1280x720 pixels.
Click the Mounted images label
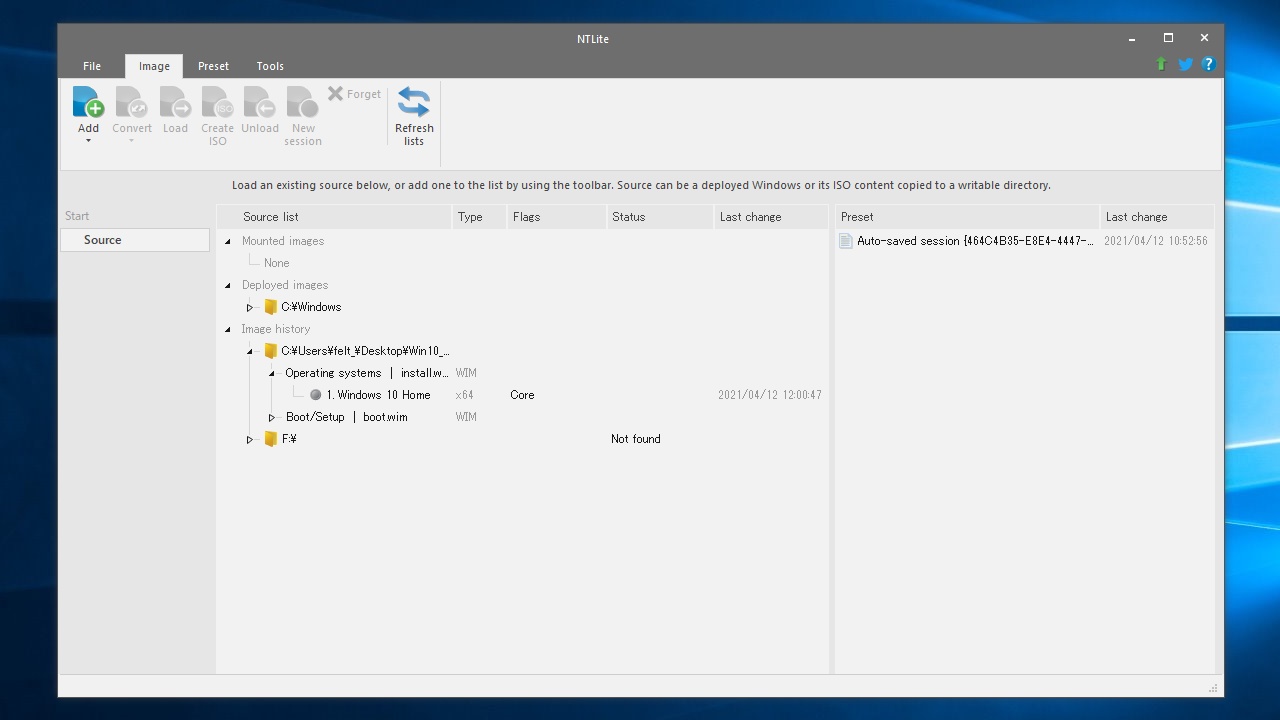pos(283,241)
